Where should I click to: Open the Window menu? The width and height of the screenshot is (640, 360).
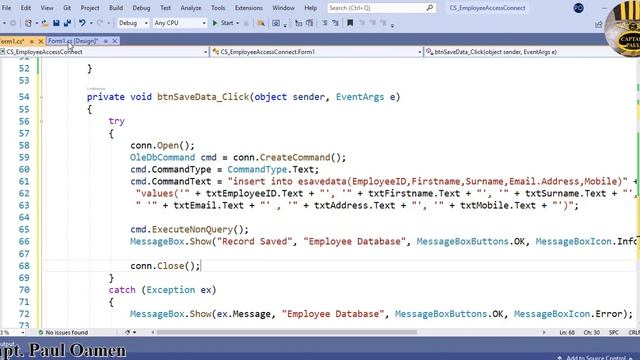(283, 8)
